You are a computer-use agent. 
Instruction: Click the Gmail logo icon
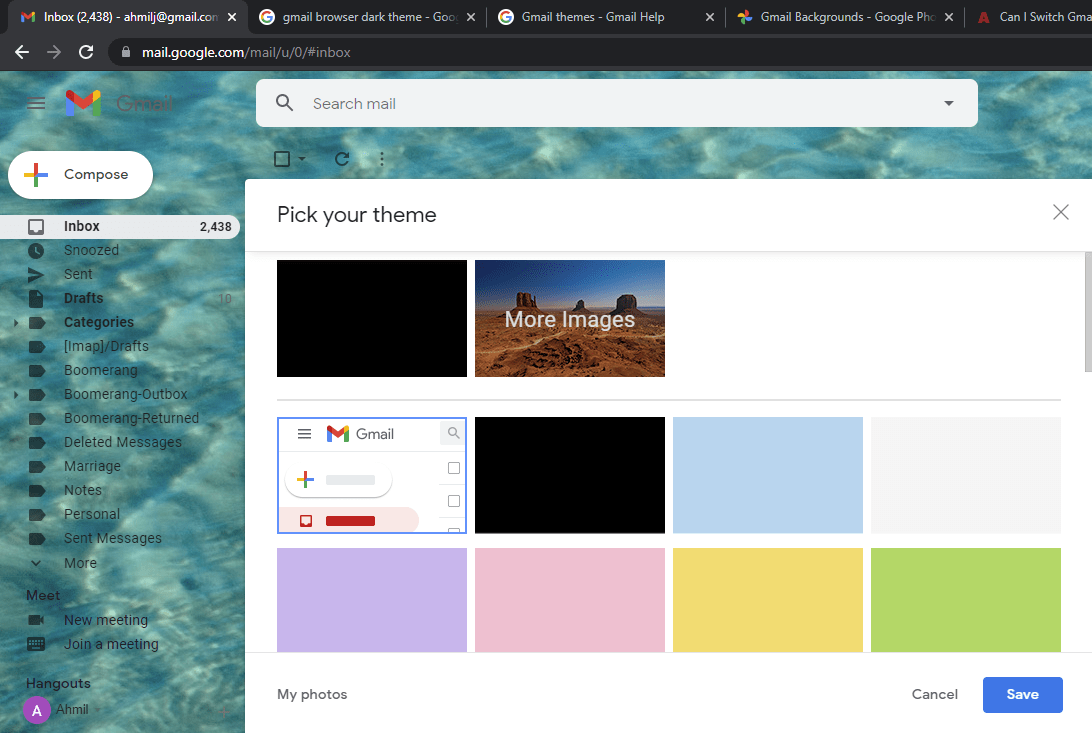(83, 104)
